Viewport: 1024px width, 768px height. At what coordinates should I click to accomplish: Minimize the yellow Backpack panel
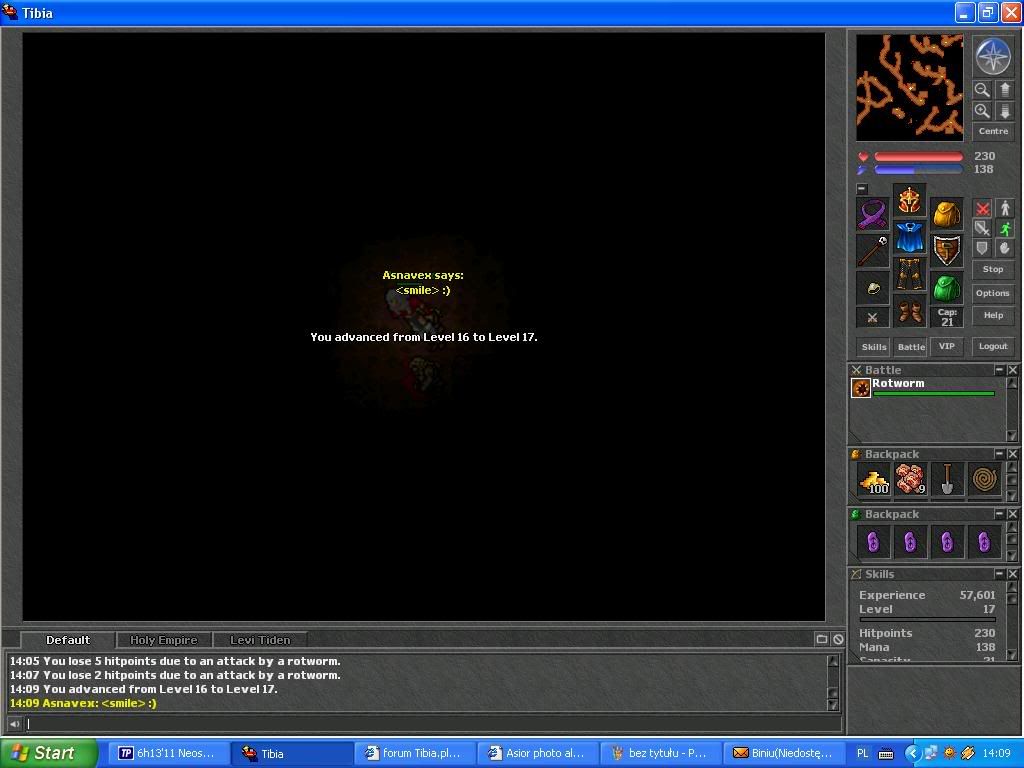[999, 453]
